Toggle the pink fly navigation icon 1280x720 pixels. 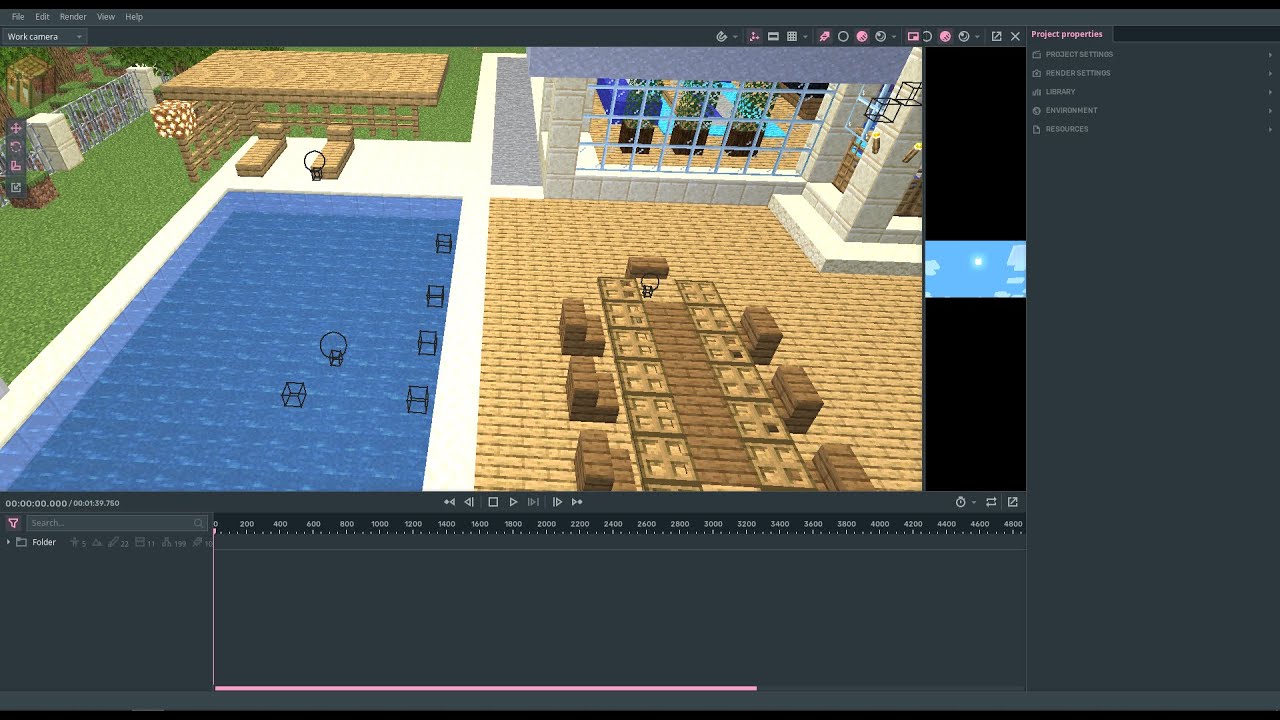point(824,36)
